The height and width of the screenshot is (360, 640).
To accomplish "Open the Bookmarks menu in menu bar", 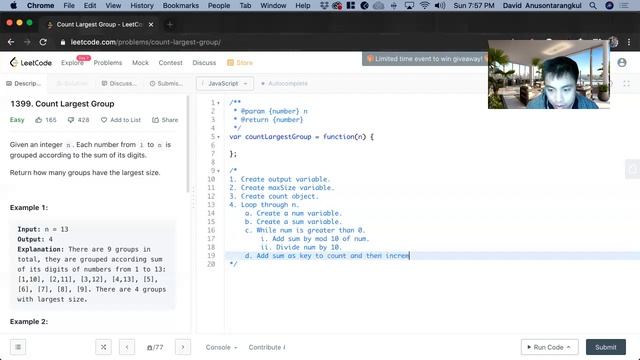I will tap(180, 5).
